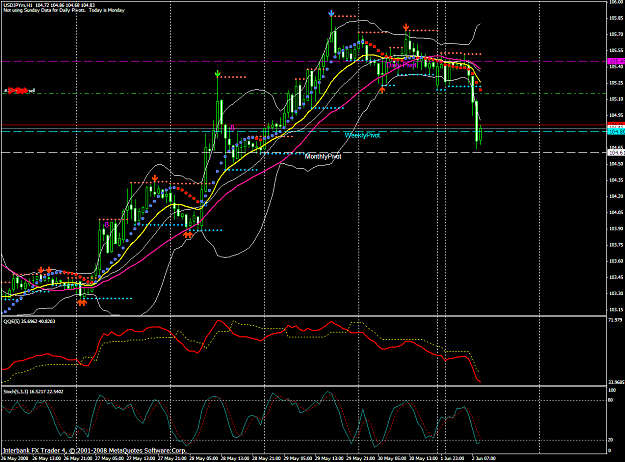Click the 28 May 05:00 time label
Image resolution: width=625 pixels, height=462 pixels.
(x=205, y=458)
